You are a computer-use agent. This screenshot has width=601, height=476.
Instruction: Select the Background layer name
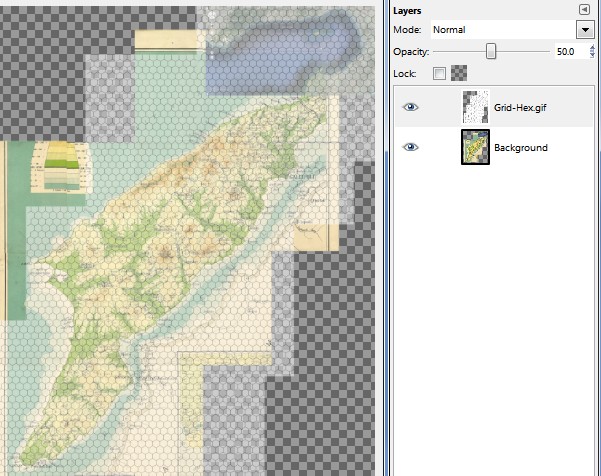pos(521,148)
